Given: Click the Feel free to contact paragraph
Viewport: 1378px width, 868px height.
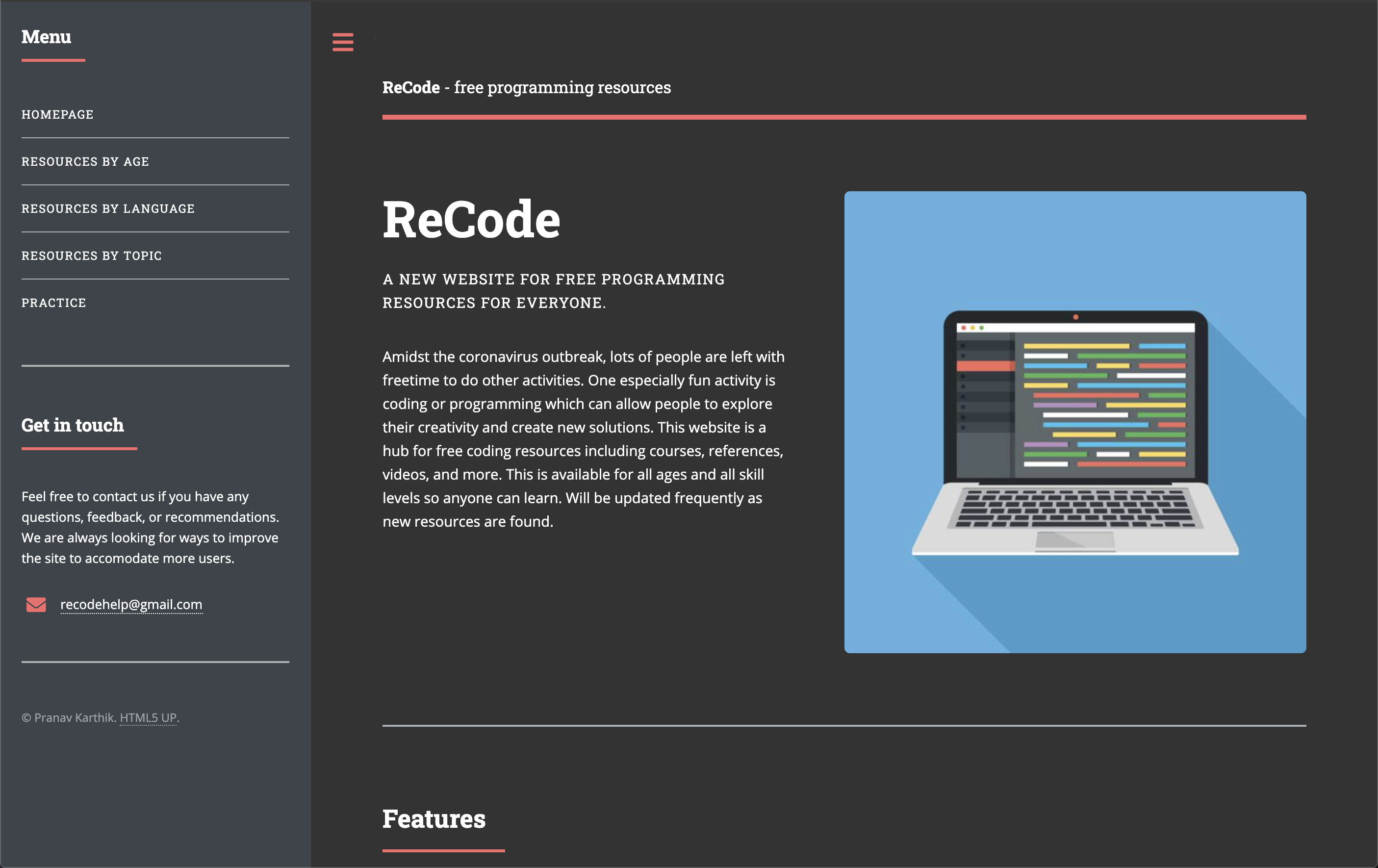Looking at the screenshot, I should point(150,527).
